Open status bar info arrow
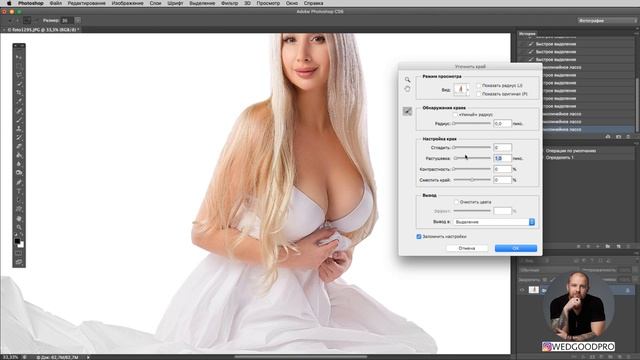640x360 pixels. click(x=88, y=357)
